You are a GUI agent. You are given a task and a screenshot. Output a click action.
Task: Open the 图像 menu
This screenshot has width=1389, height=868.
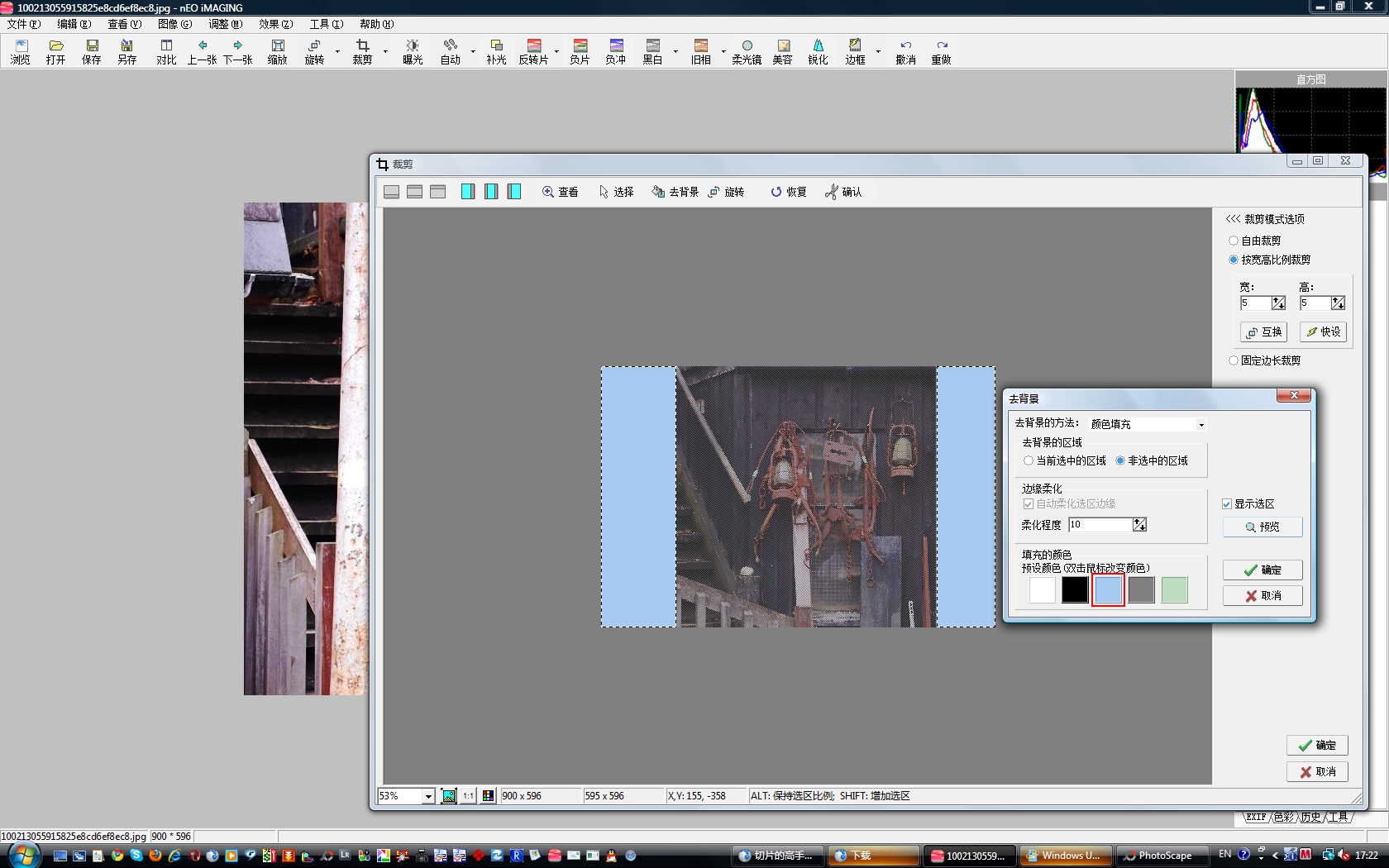174,24
